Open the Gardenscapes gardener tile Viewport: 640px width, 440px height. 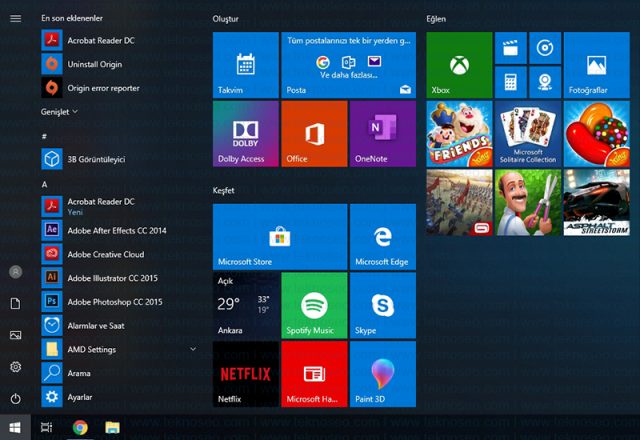[x=528, y=202]
